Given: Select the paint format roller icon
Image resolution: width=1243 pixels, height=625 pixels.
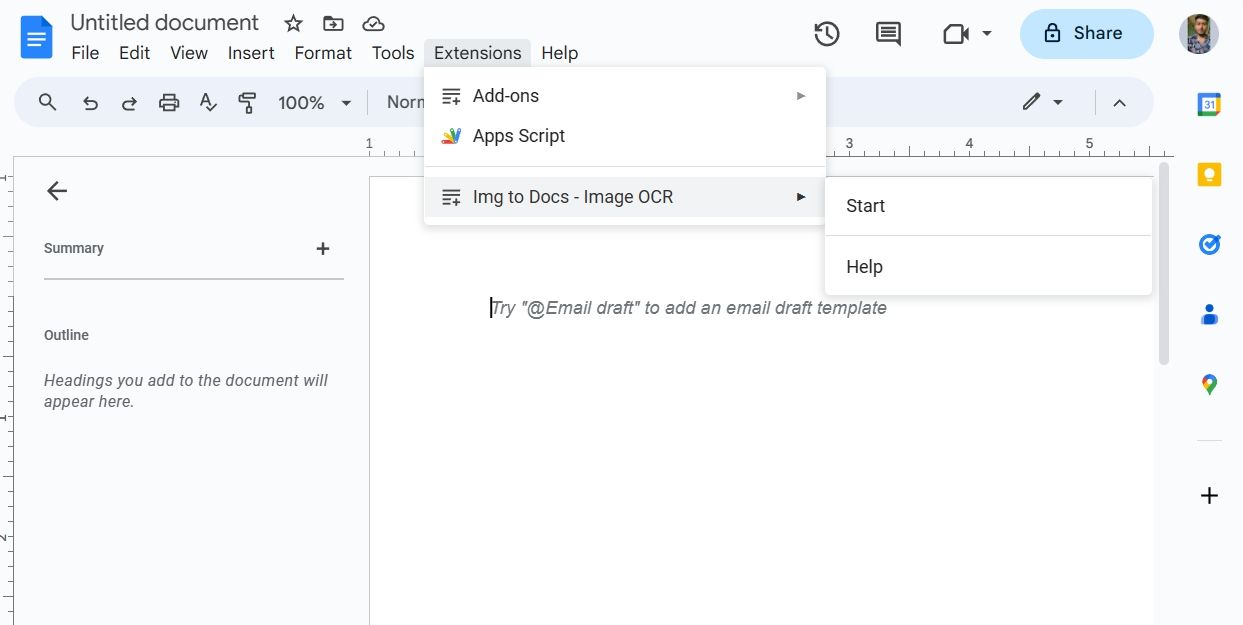Looking at the screenshot, I should pyautogui.click(x=247, y=102).
